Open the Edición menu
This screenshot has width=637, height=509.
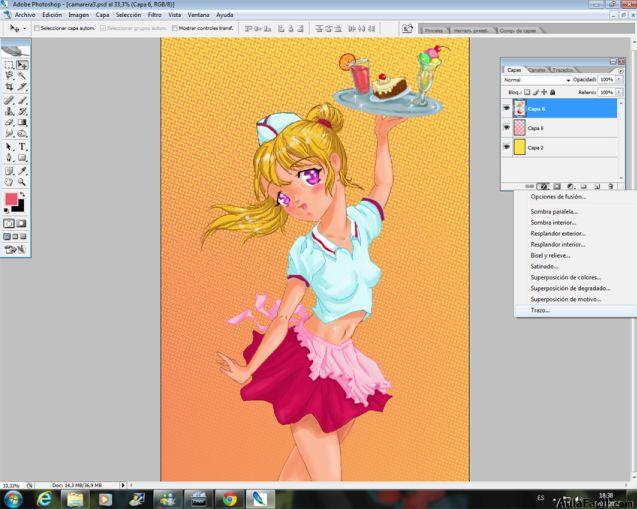tap(52, 15)
